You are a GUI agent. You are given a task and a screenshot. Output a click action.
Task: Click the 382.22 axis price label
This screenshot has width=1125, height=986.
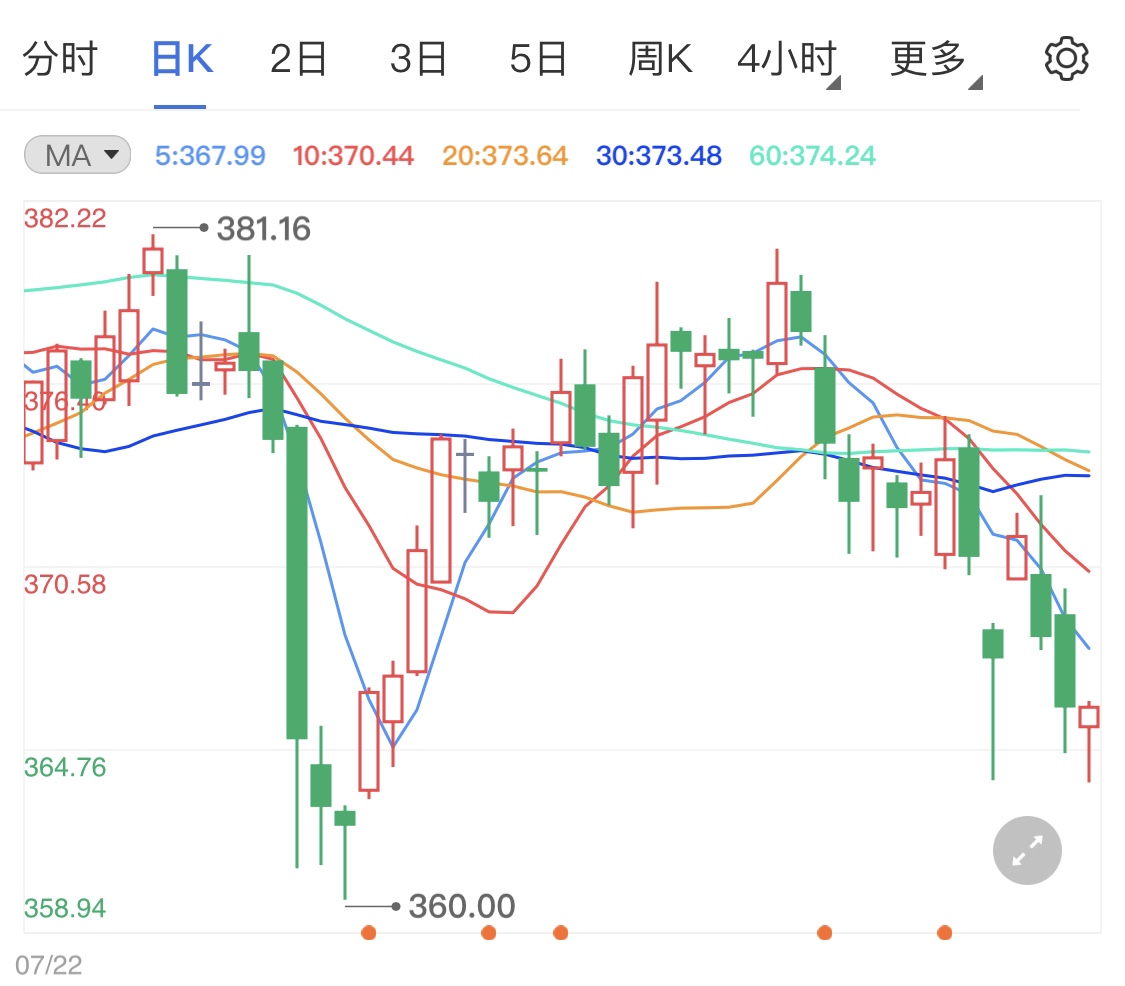65,218
